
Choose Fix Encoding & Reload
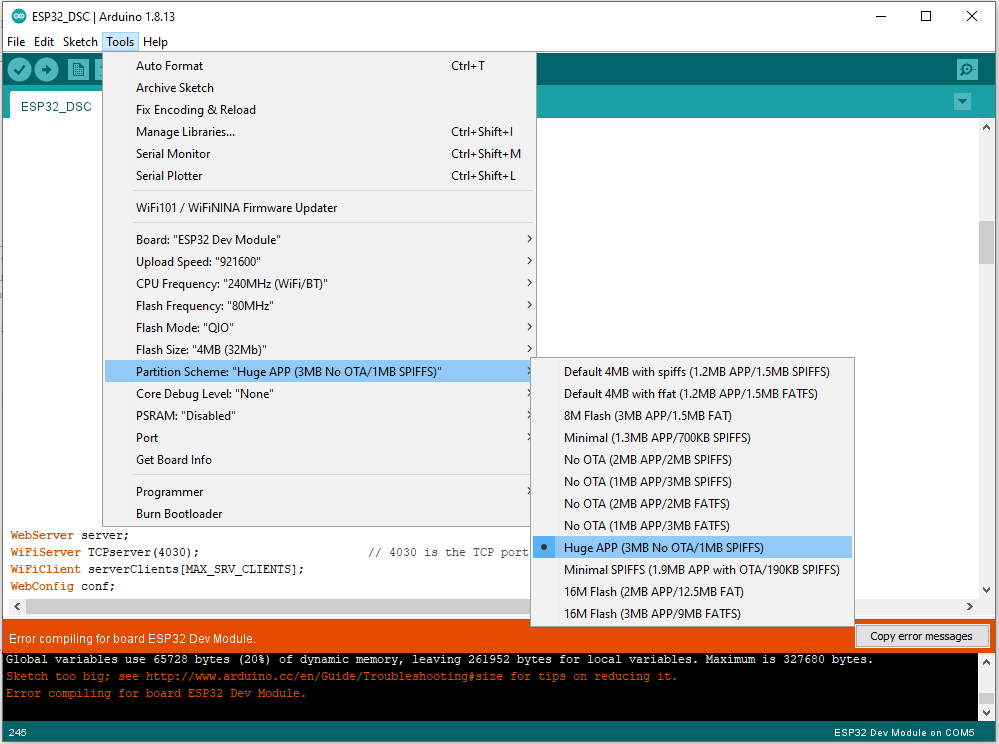pyautogui.click(x=319, y=110)
